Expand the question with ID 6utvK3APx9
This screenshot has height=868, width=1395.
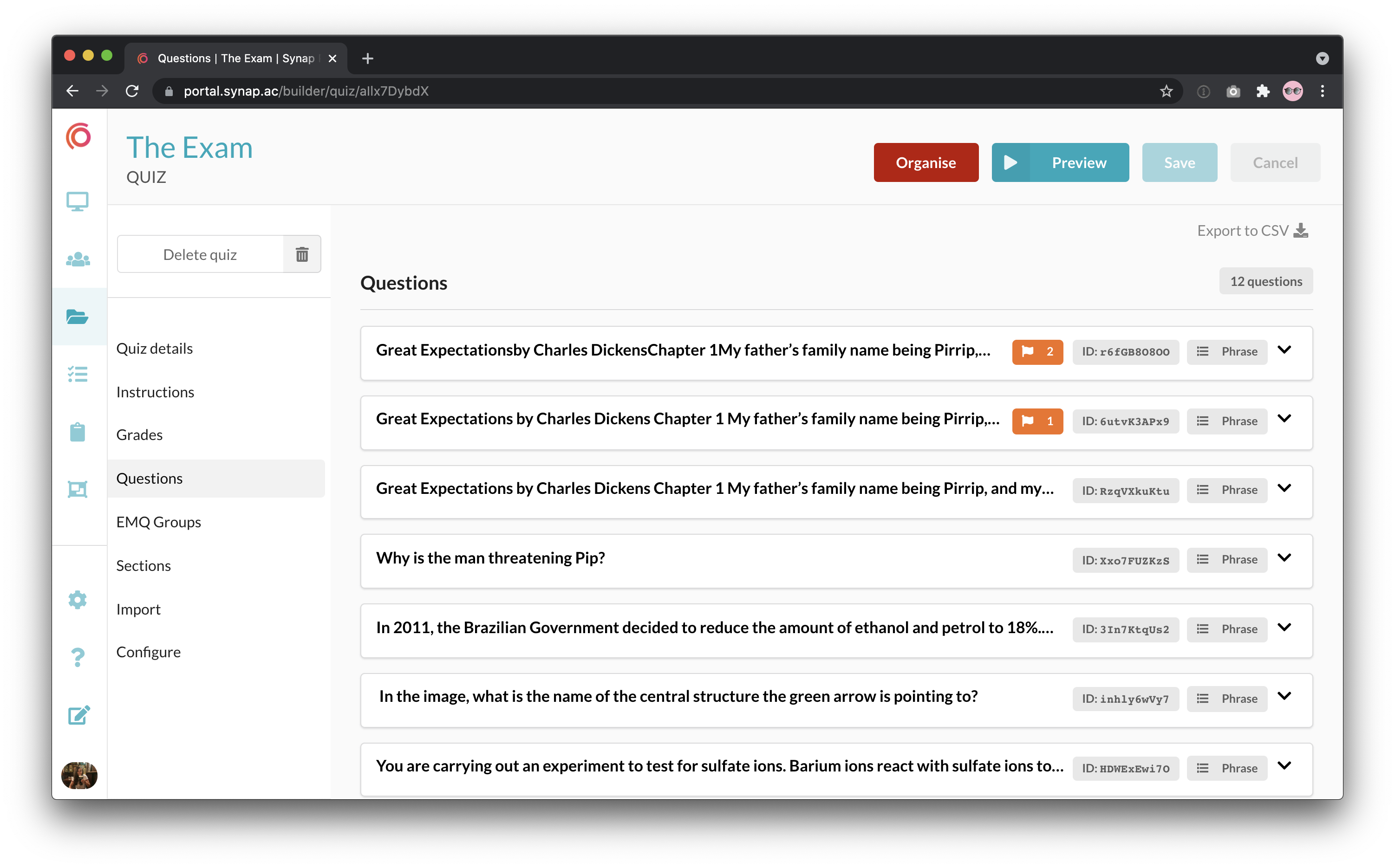(x=1285, y=419)
